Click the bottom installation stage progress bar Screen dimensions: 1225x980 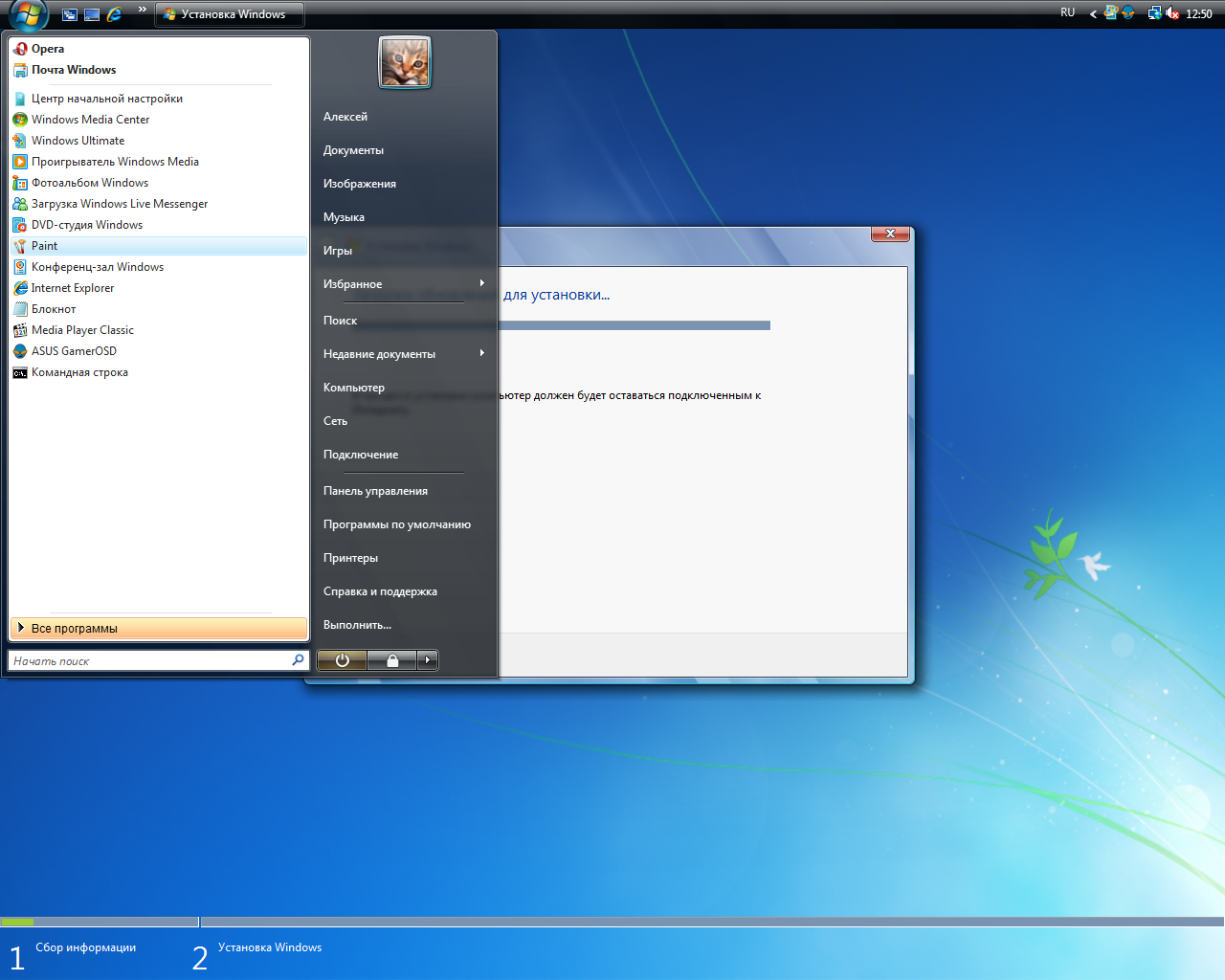tap(612, 922)
